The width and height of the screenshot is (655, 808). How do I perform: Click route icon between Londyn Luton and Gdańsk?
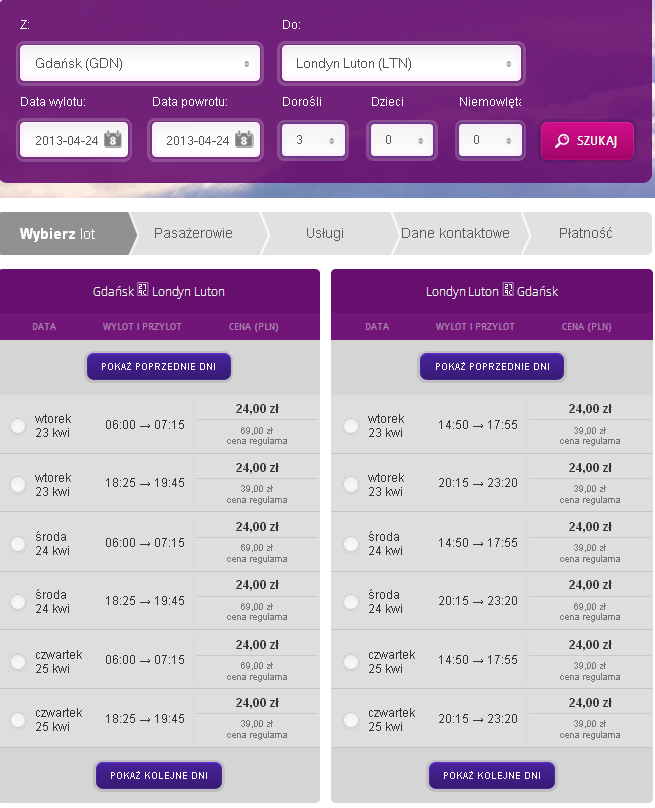click(508, 290)
